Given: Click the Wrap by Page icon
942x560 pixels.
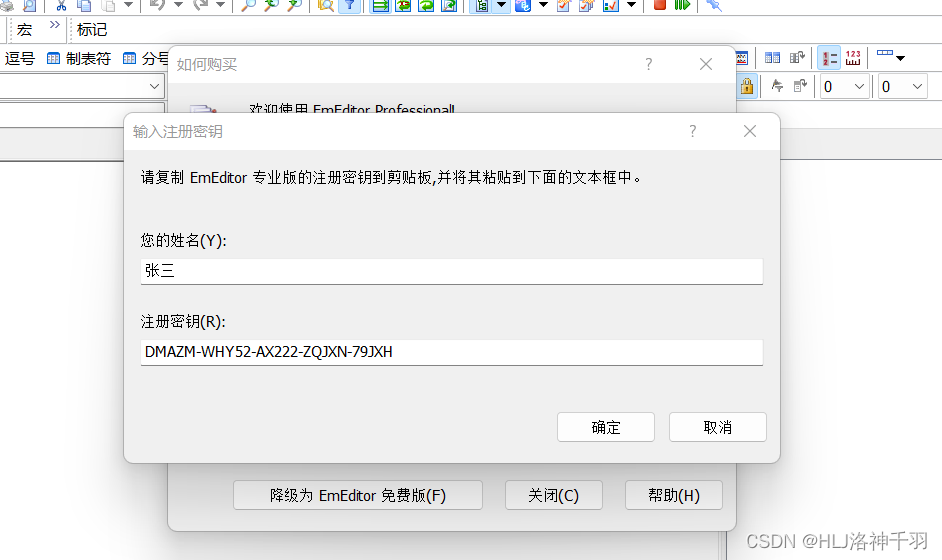Looking at the screenshot, I should tap(449, 5).
